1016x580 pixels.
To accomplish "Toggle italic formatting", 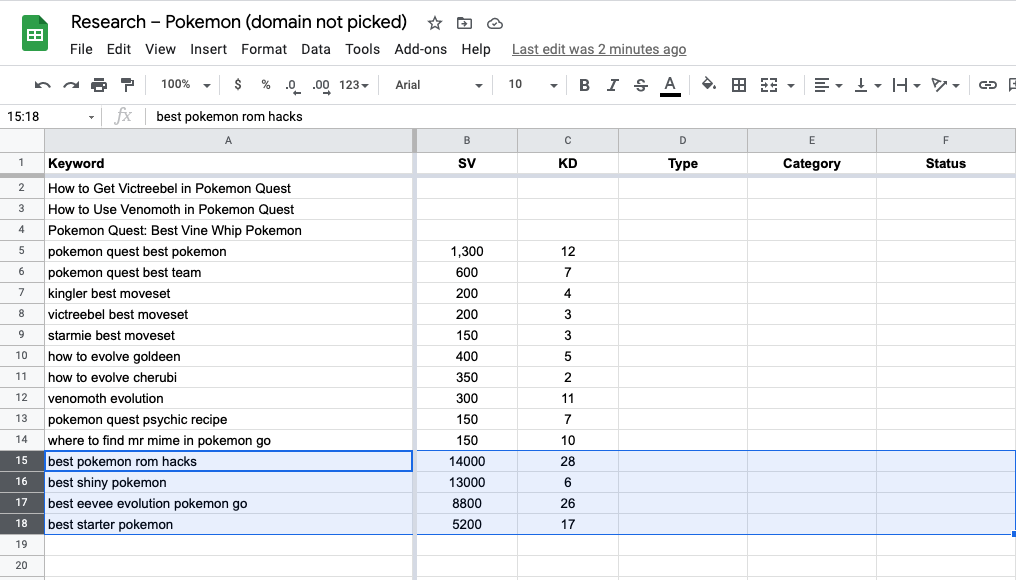I will (612, 85).
